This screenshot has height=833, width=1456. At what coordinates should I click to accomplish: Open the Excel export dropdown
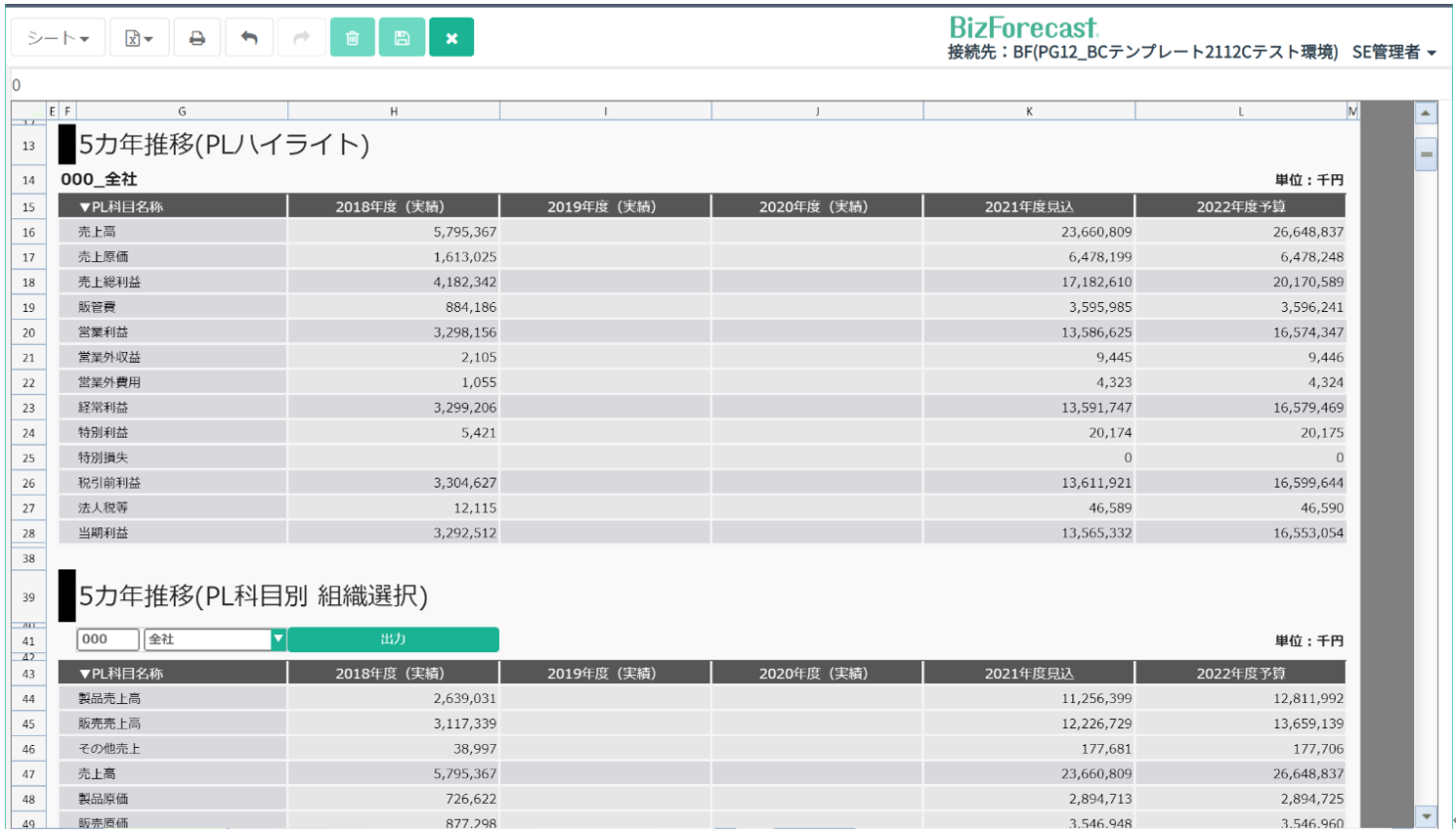coord(139,38)
